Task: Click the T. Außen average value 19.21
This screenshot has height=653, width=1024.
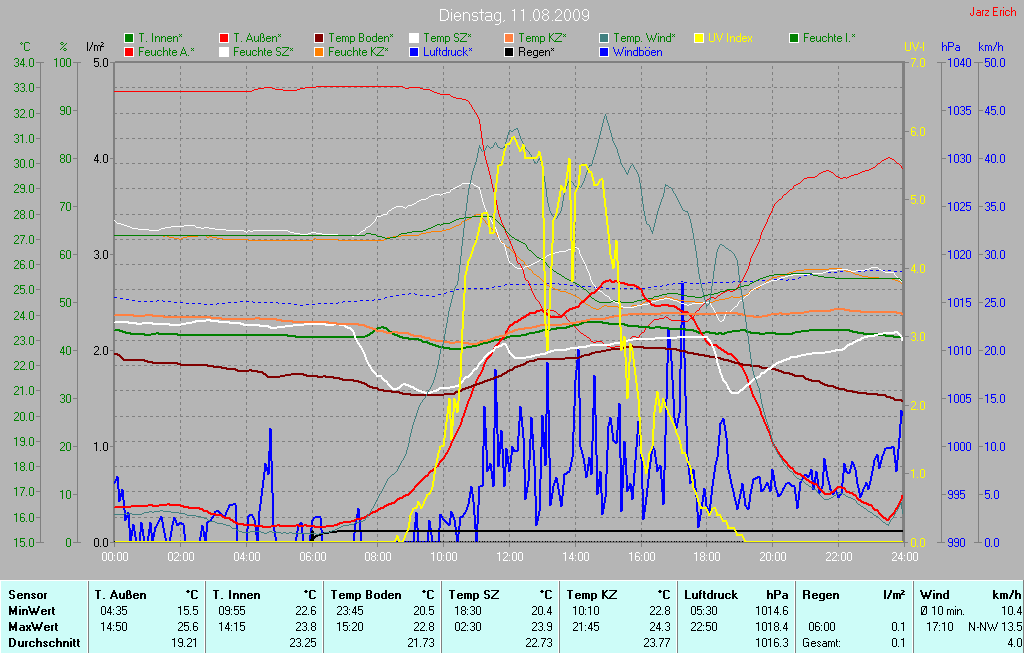Action: coord(184,643)
